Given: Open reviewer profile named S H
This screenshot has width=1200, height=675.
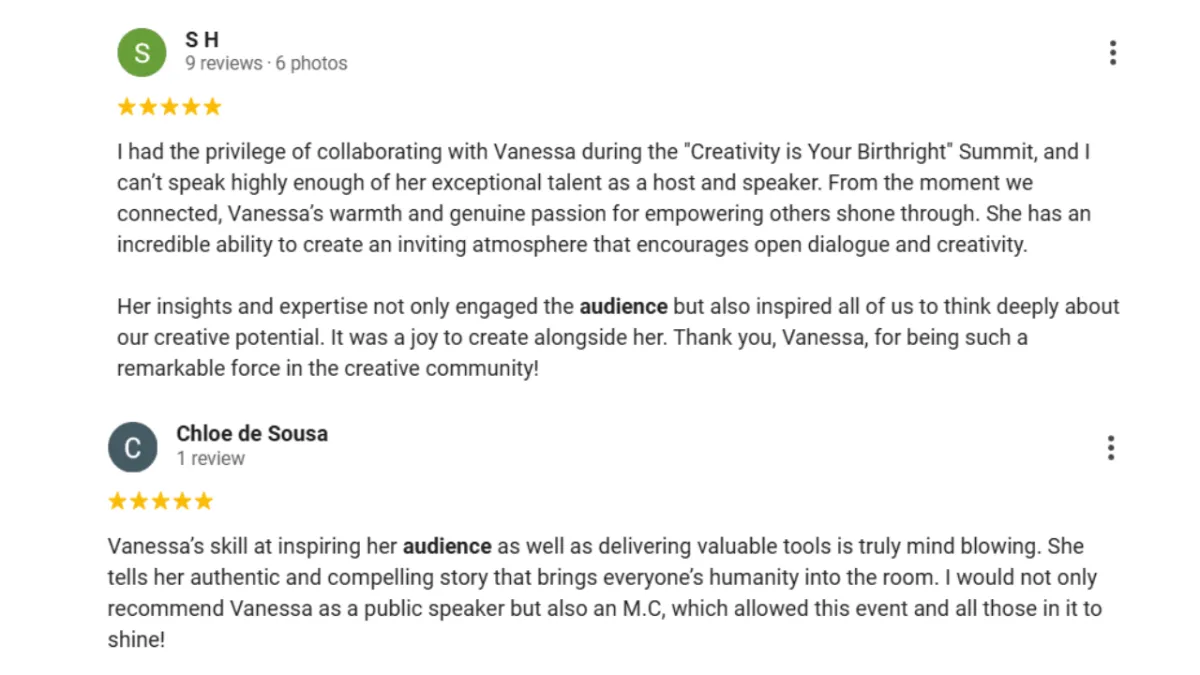Looking at the screenshot, I should pyautogui.click(x=202, y=39).
